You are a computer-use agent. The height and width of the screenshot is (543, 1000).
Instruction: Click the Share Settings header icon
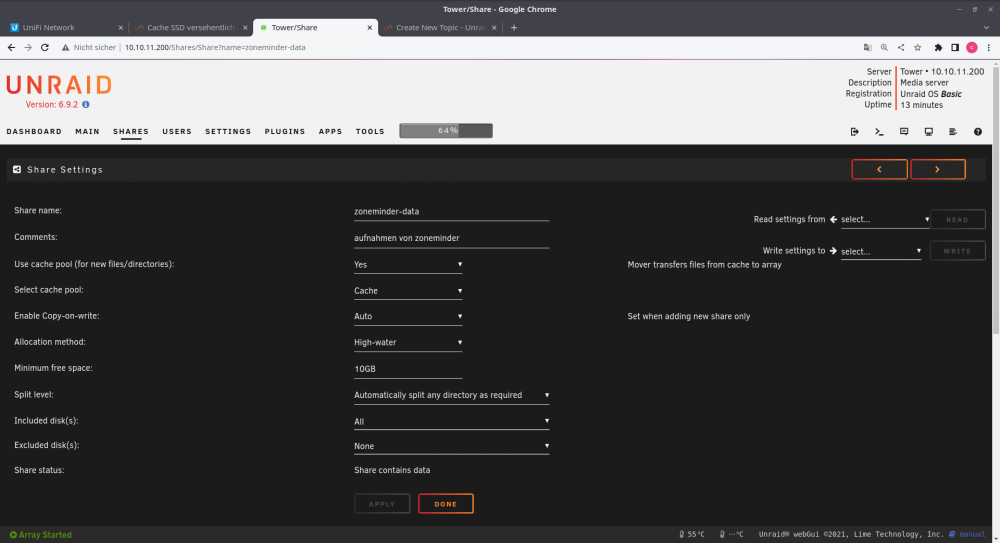point(17,170)
